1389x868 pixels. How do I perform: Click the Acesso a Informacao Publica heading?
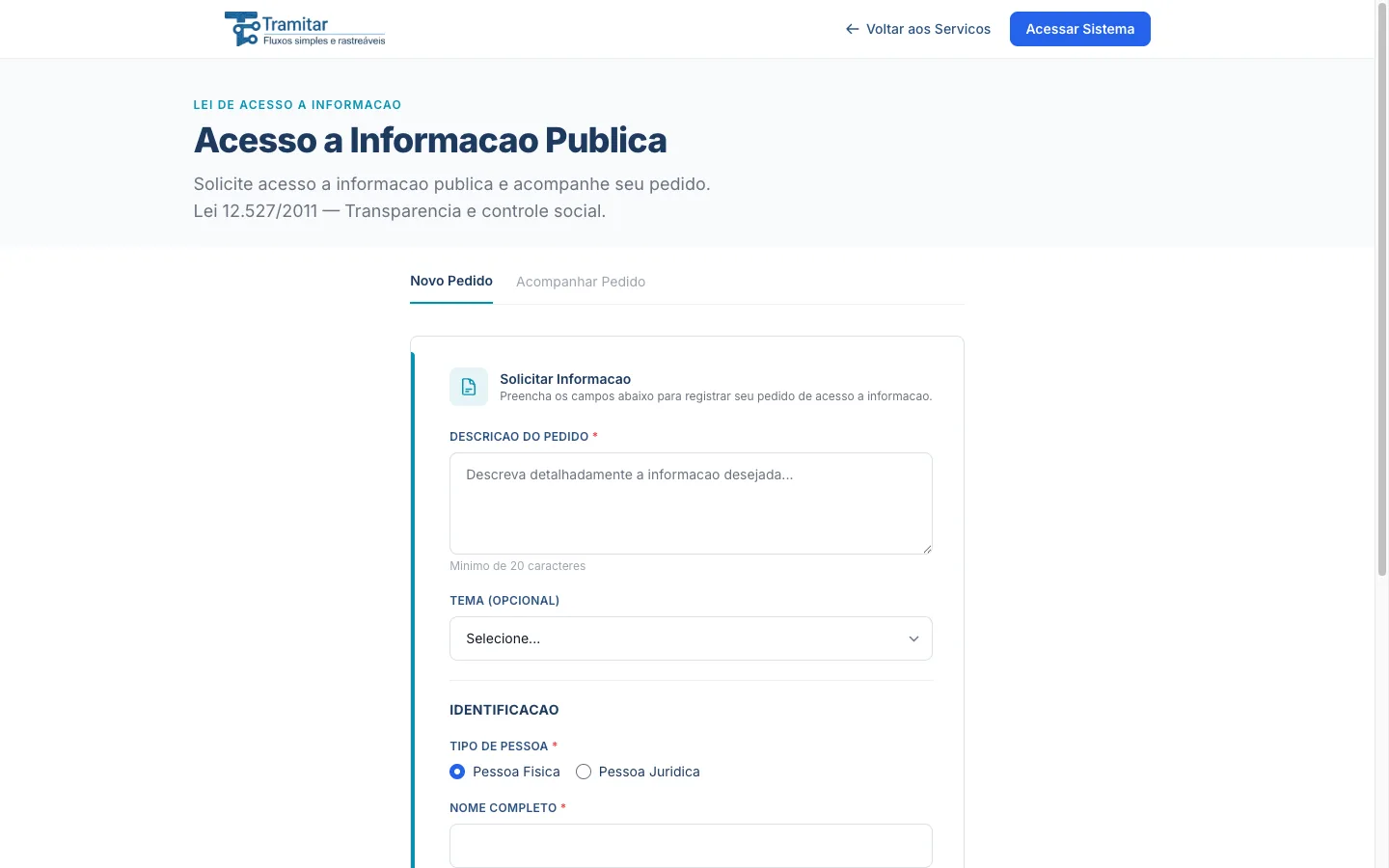point(430,140)
